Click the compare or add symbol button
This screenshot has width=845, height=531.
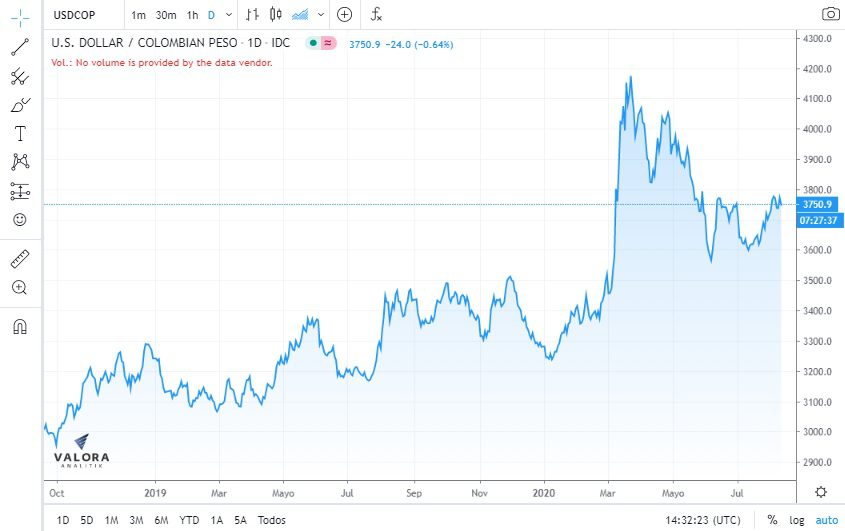(344, 15)
